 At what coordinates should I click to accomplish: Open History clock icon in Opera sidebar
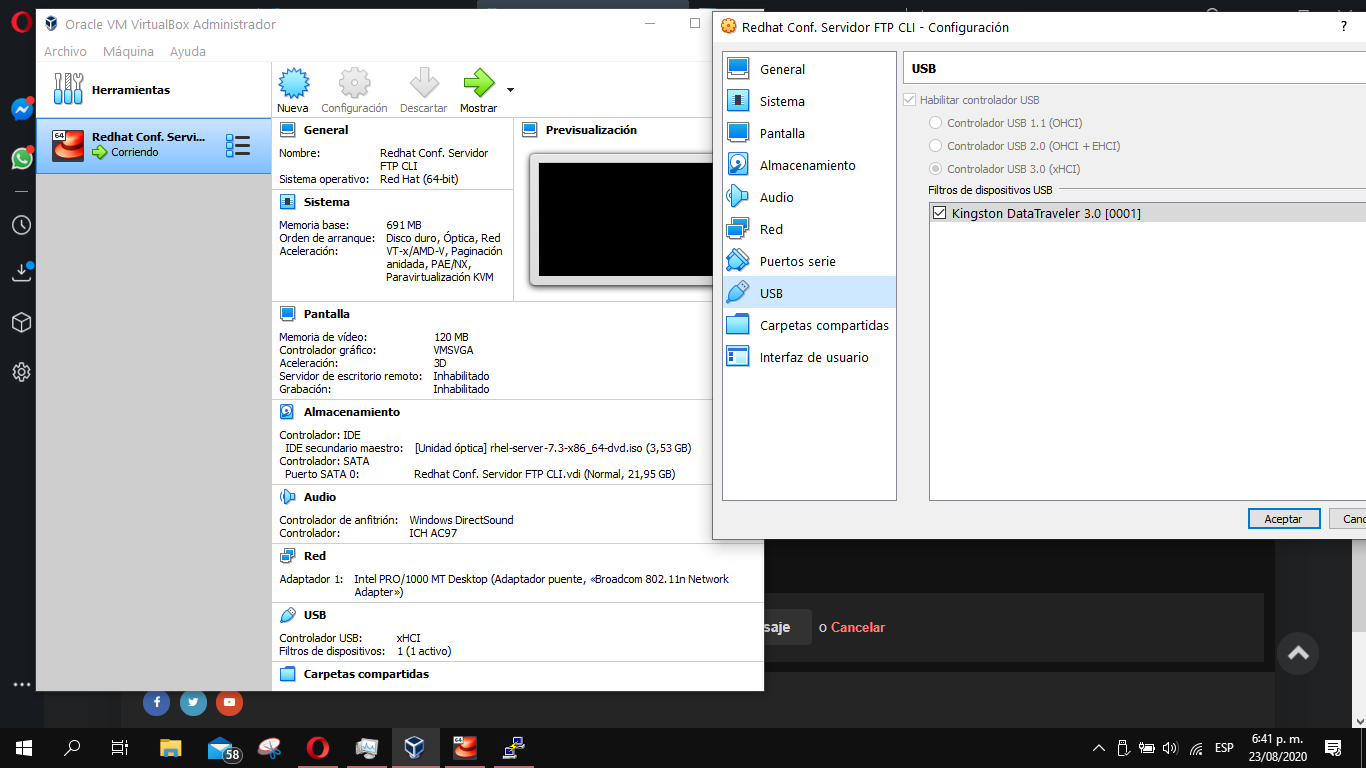(x=22, y=225)
